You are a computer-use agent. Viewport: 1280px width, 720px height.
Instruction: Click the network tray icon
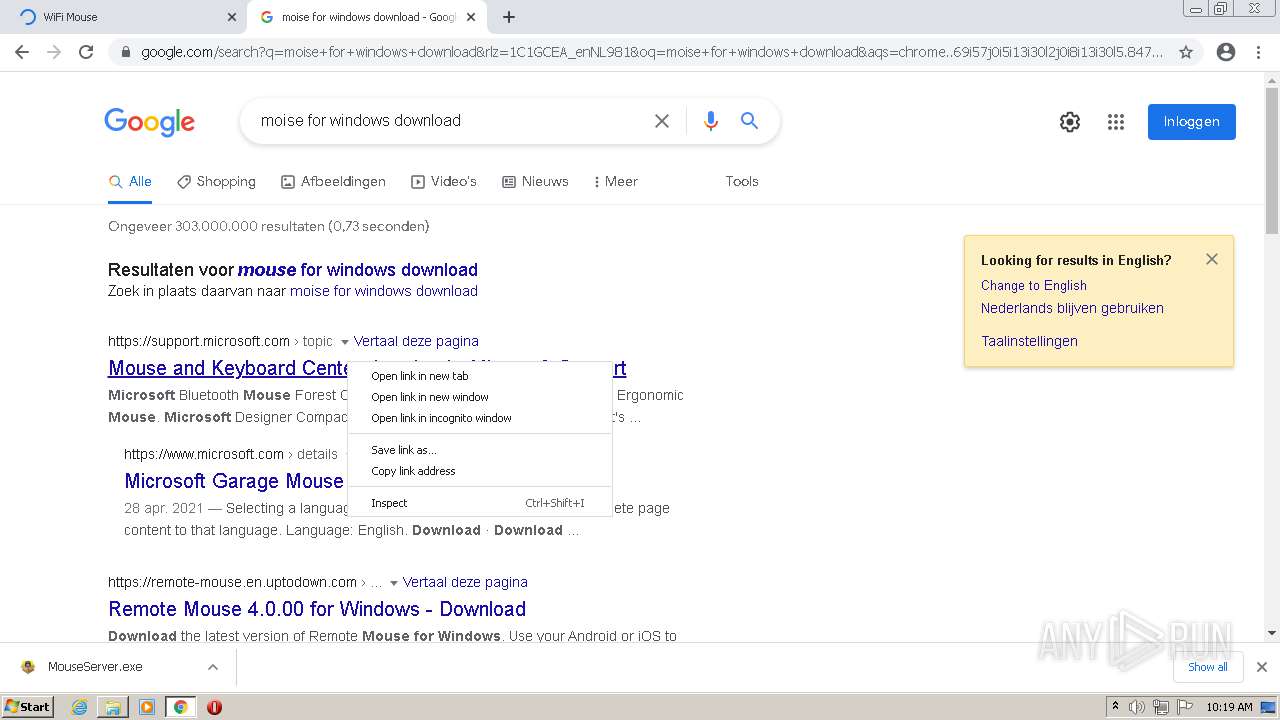pyautogui.click(x=1161, y=707)
